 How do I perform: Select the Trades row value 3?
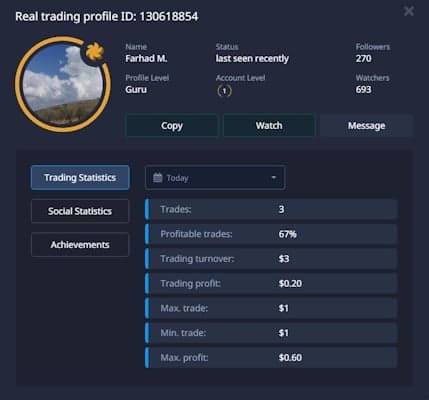pos(281,209)
